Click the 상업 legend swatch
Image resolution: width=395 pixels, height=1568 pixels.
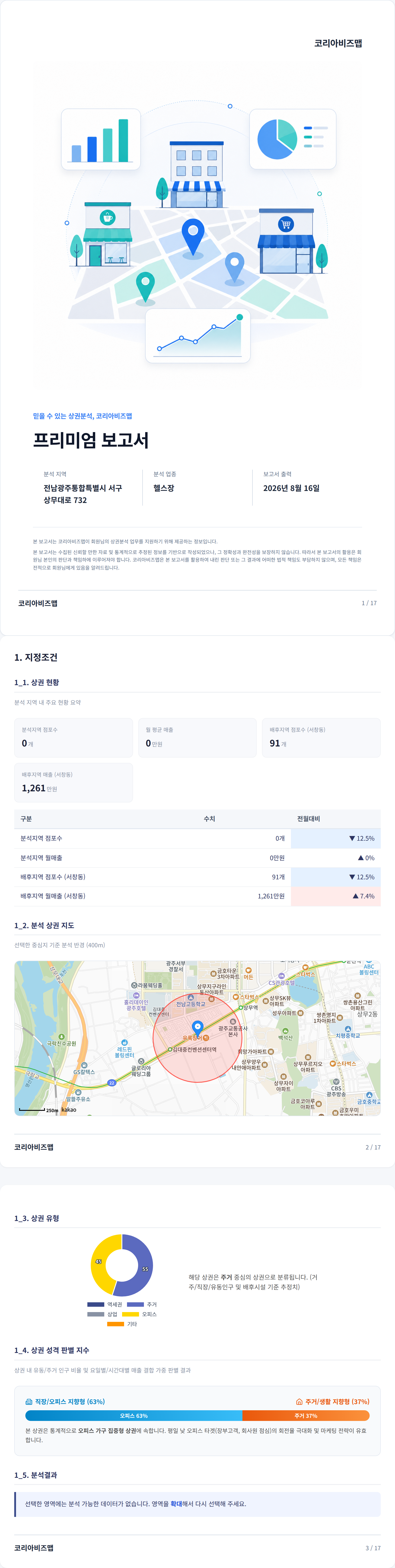[96, 1314]
